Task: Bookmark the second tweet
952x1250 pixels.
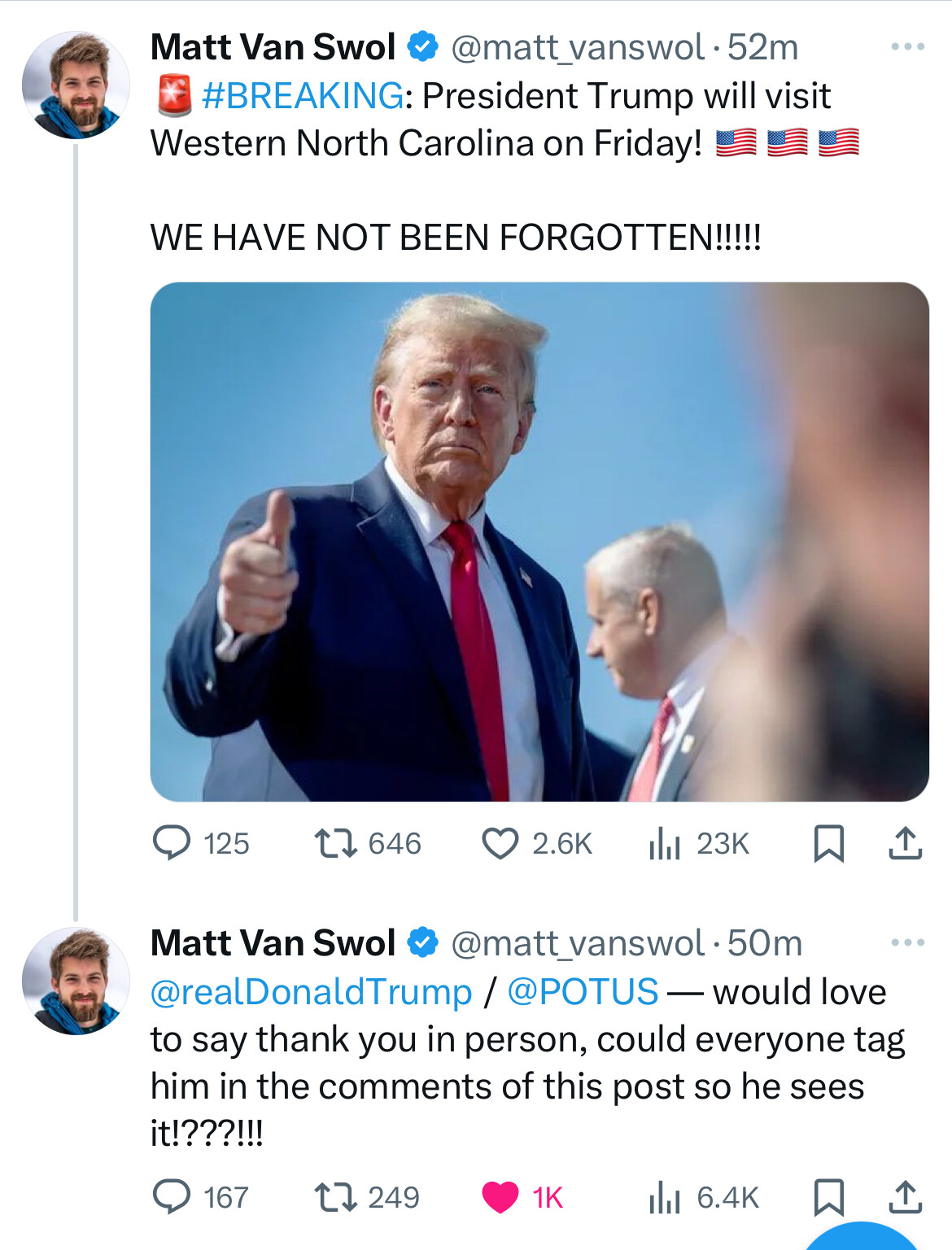Action: click(828, 1197)
